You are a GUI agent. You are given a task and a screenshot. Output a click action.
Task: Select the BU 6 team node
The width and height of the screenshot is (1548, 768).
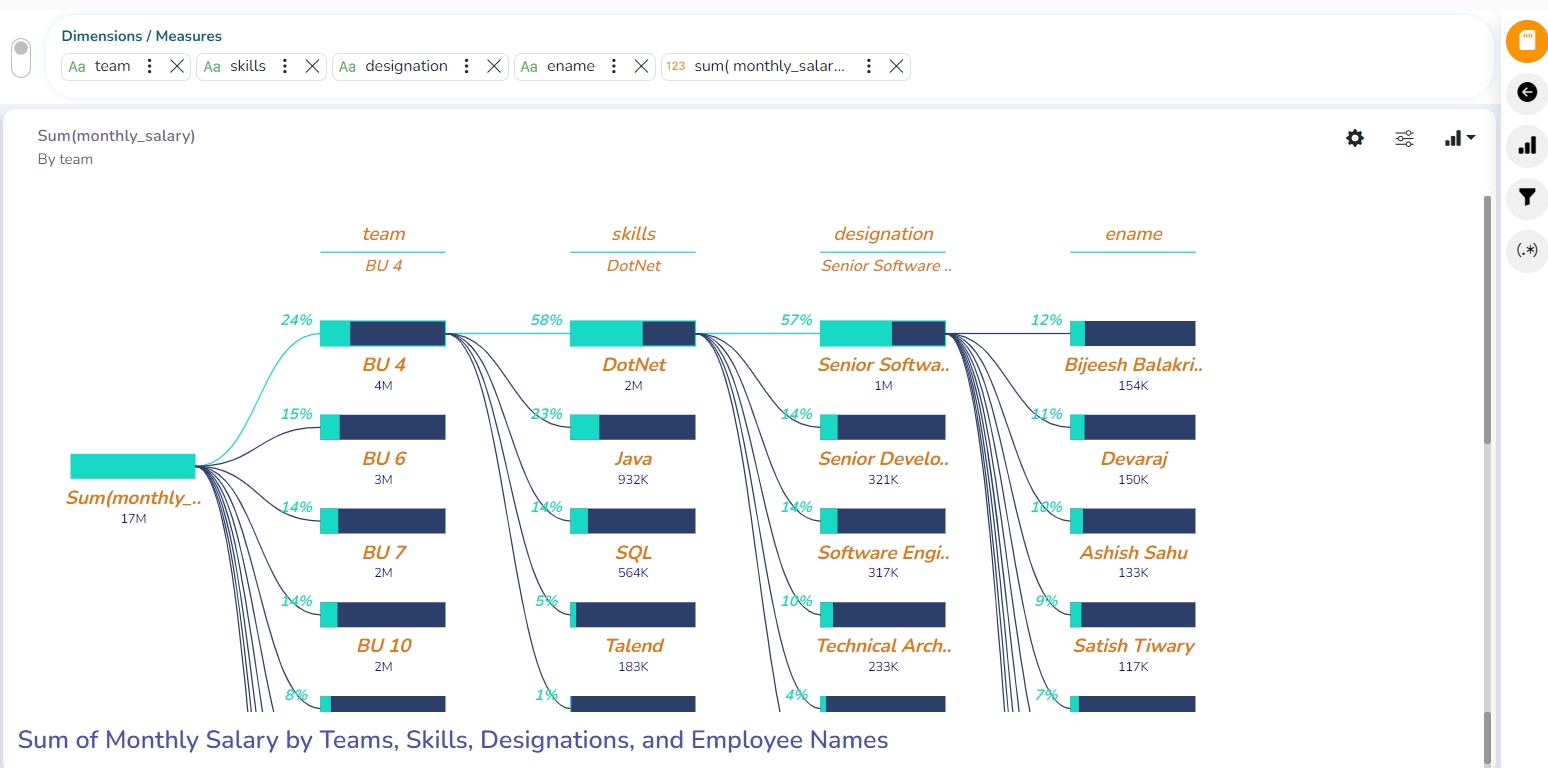pyautogui.click(x=382, y=427)
